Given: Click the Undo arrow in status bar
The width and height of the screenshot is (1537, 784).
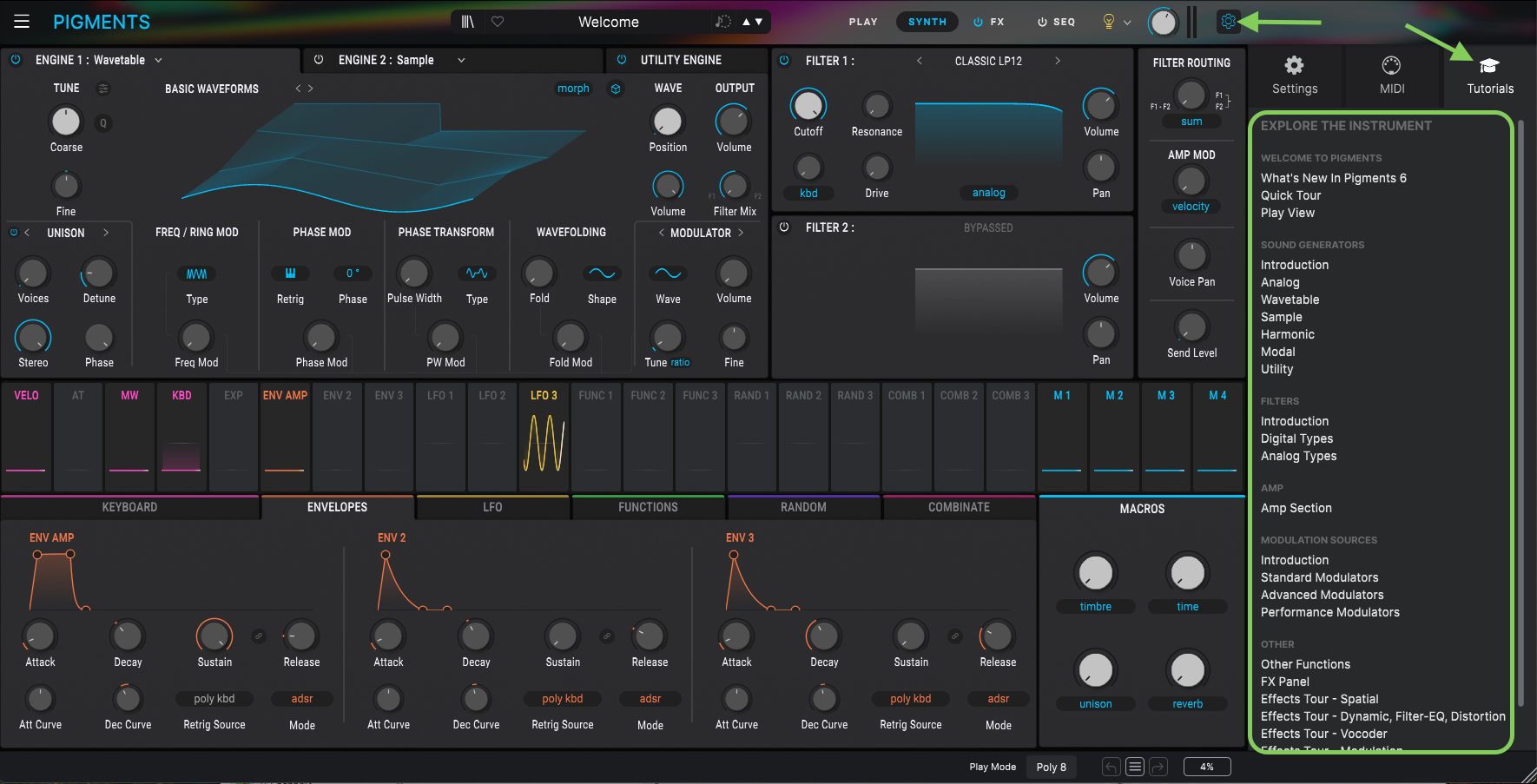Looking at the screenshot, I should [1111, 767].
